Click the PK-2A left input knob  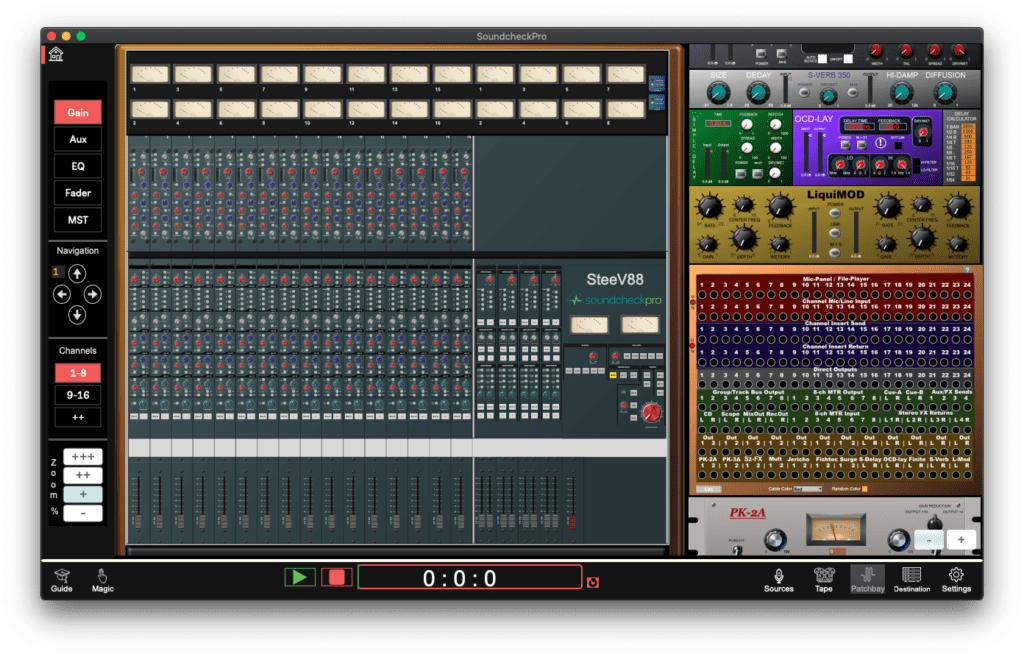[x=775, y=540]
